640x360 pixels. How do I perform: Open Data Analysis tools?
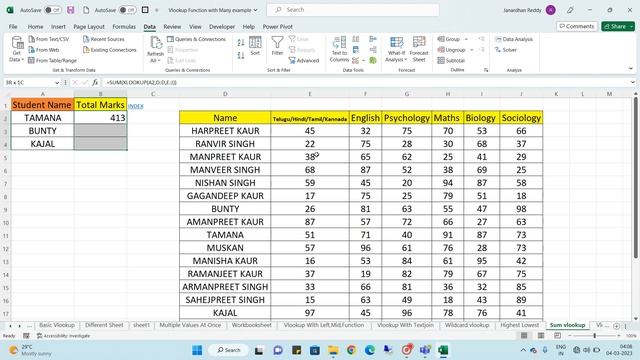coord(514,39)
